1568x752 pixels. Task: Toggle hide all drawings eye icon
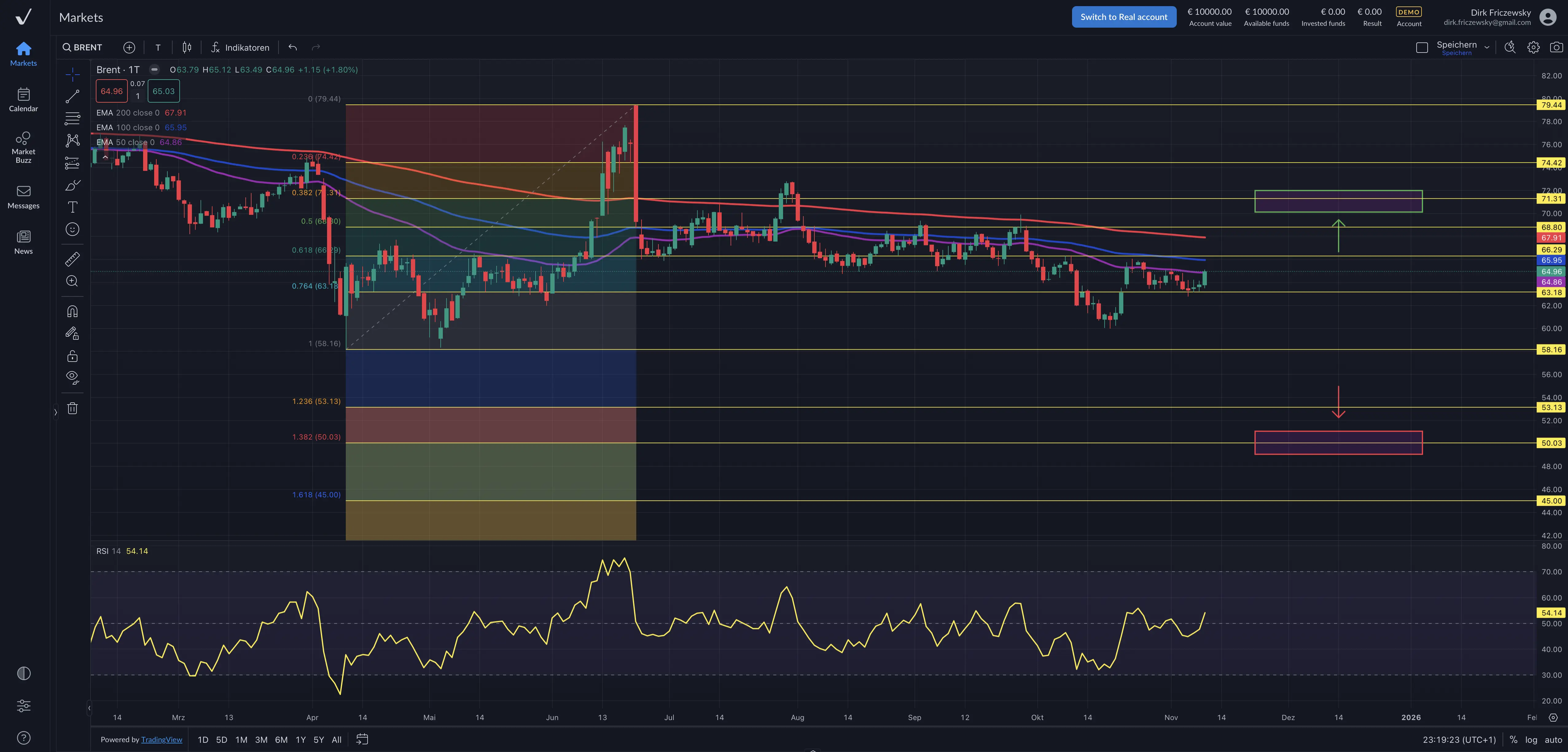72,378
